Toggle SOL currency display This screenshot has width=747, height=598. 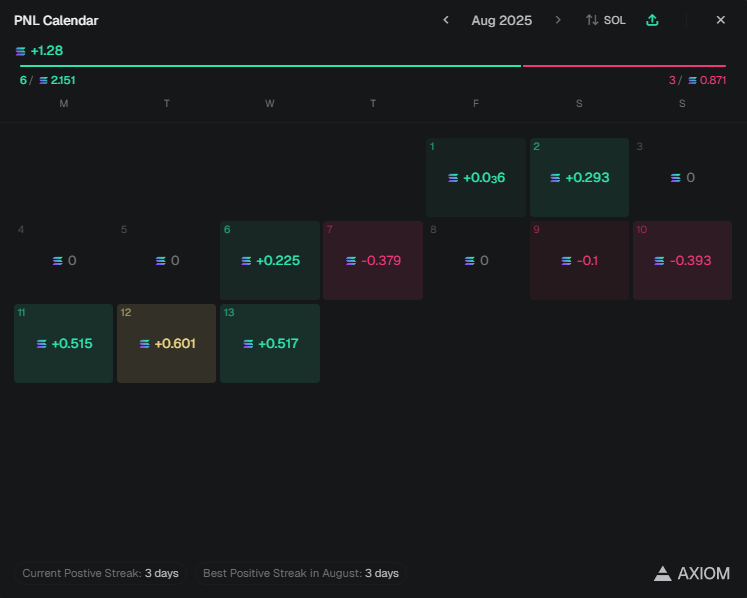[606, 20]
